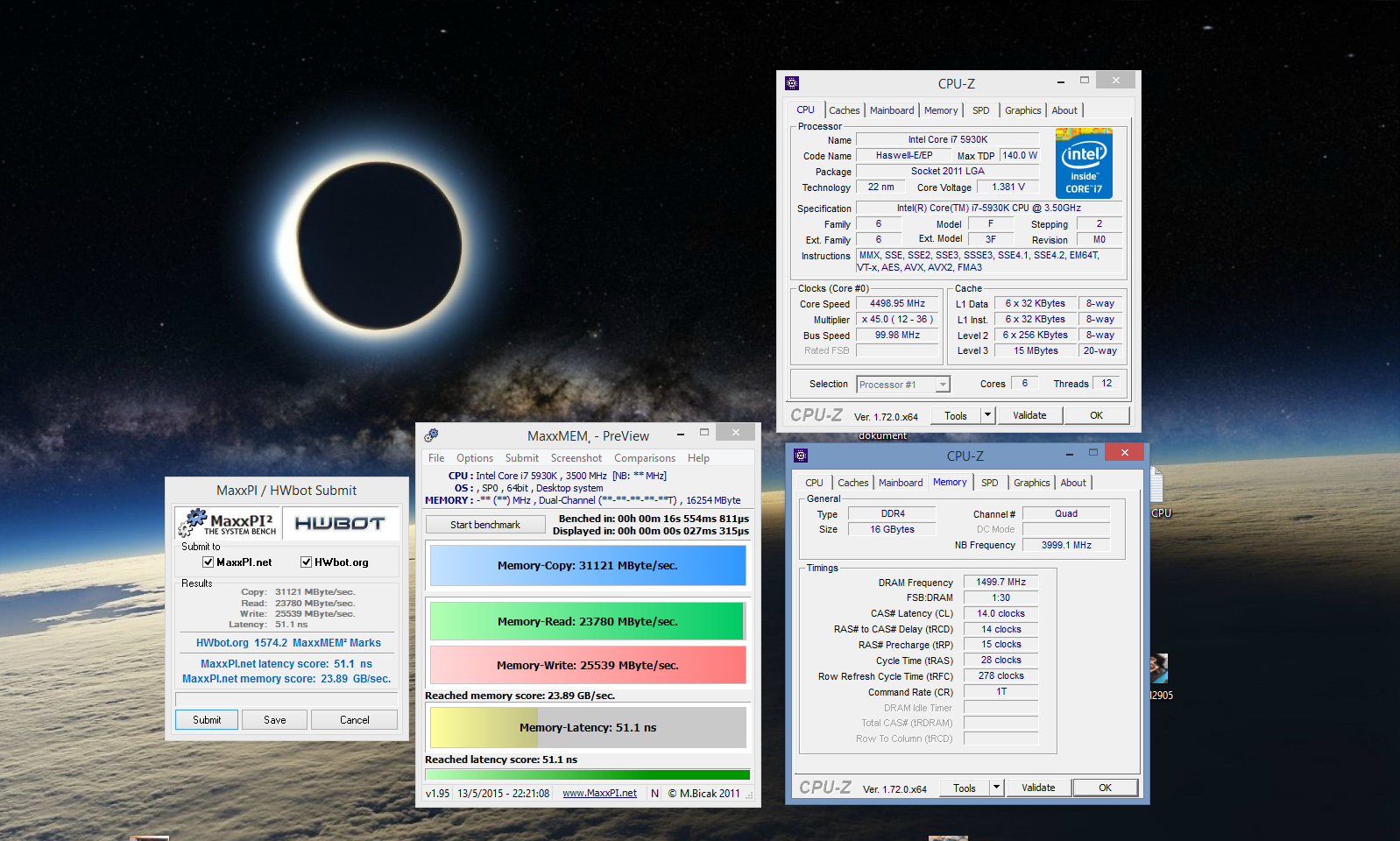
Task: Click the MaxxPI² system bench logo
Action: coord(228,523)
